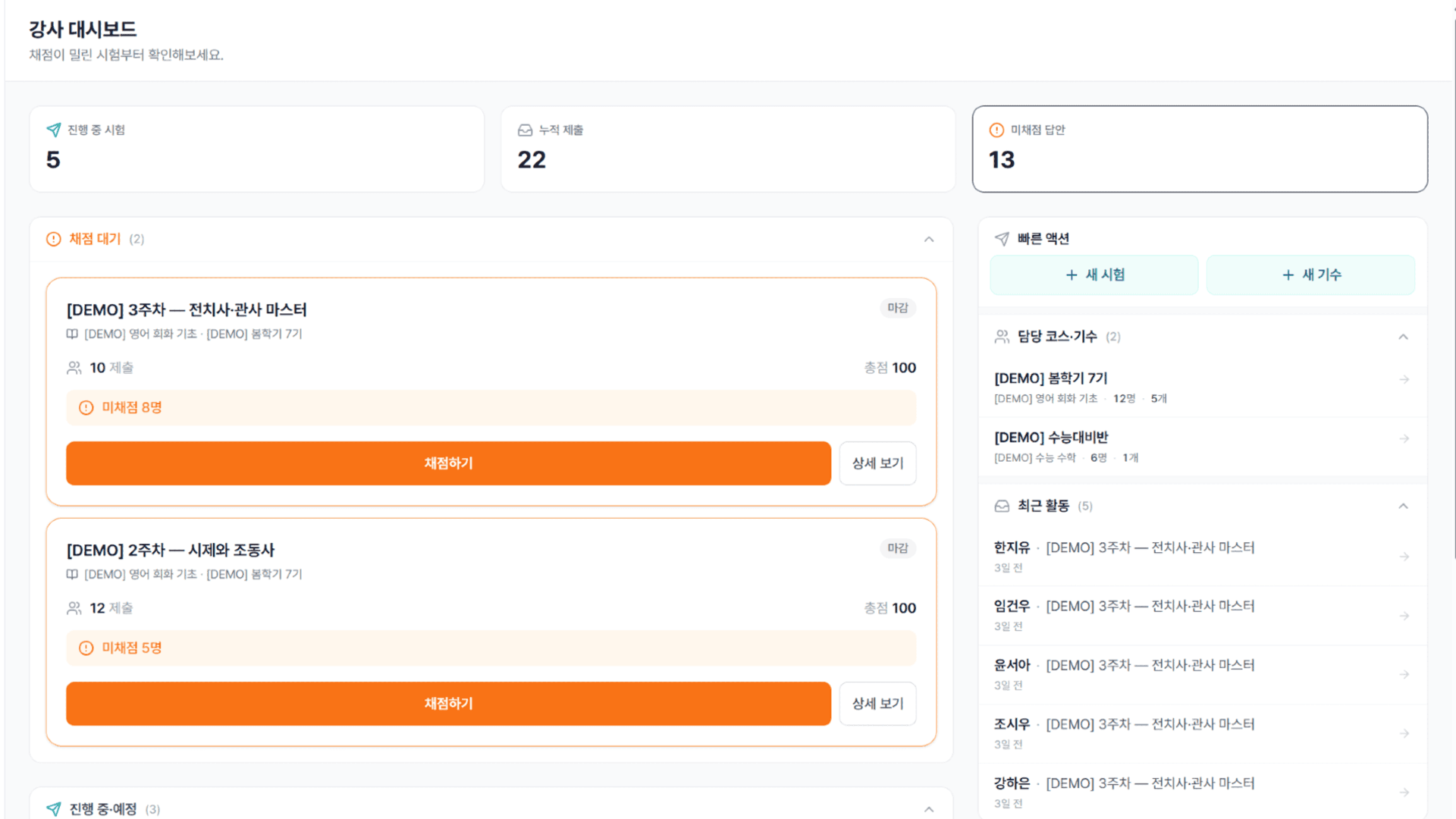Click the paper plane icon beside 진행 중 시험
This screenshot has height=819, width=1456.
pos(54,130)
